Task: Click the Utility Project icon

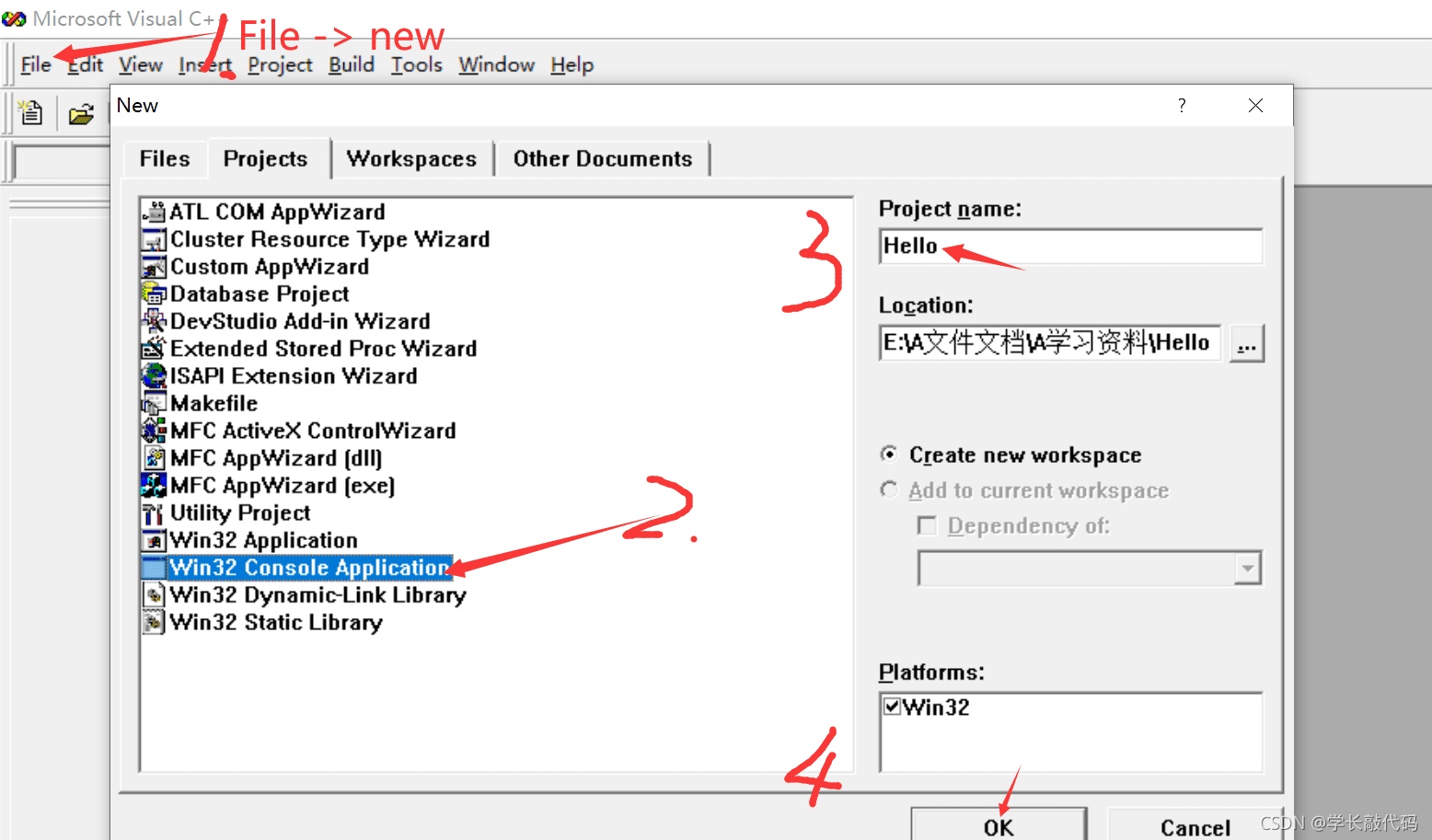Action: pyautogui.click(x=154, y=513)
